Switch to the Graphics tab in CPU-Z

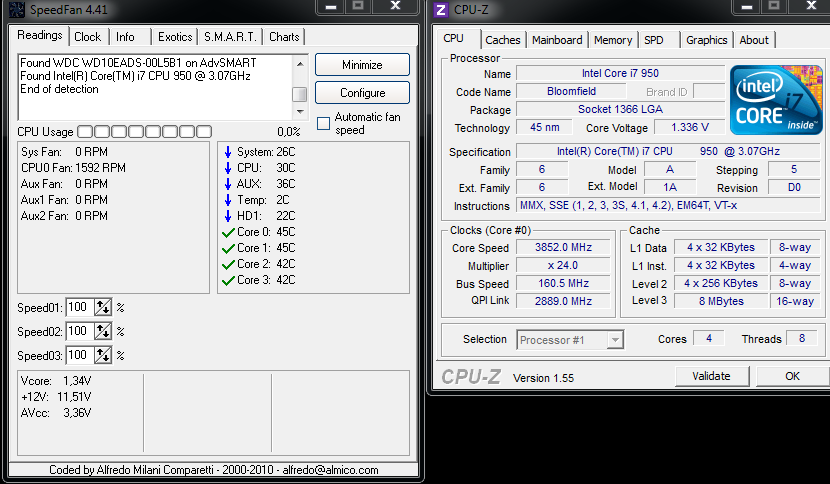707,40
